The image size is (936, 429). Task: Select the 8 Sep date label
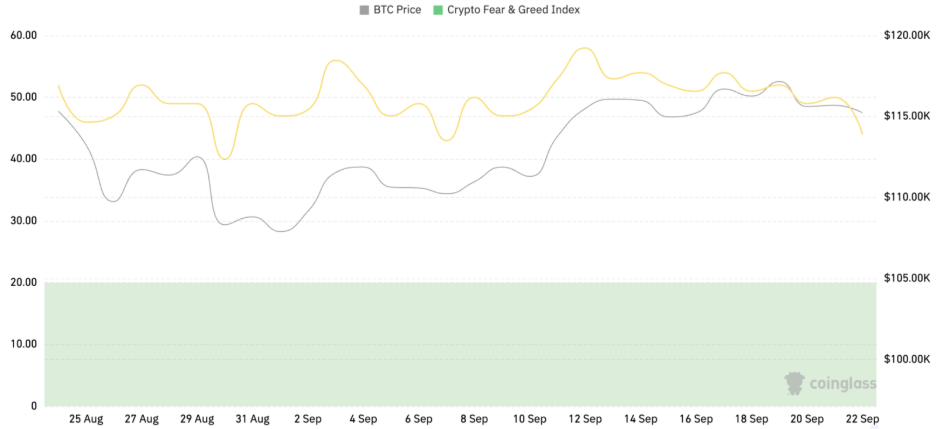[x=473, y=419]
